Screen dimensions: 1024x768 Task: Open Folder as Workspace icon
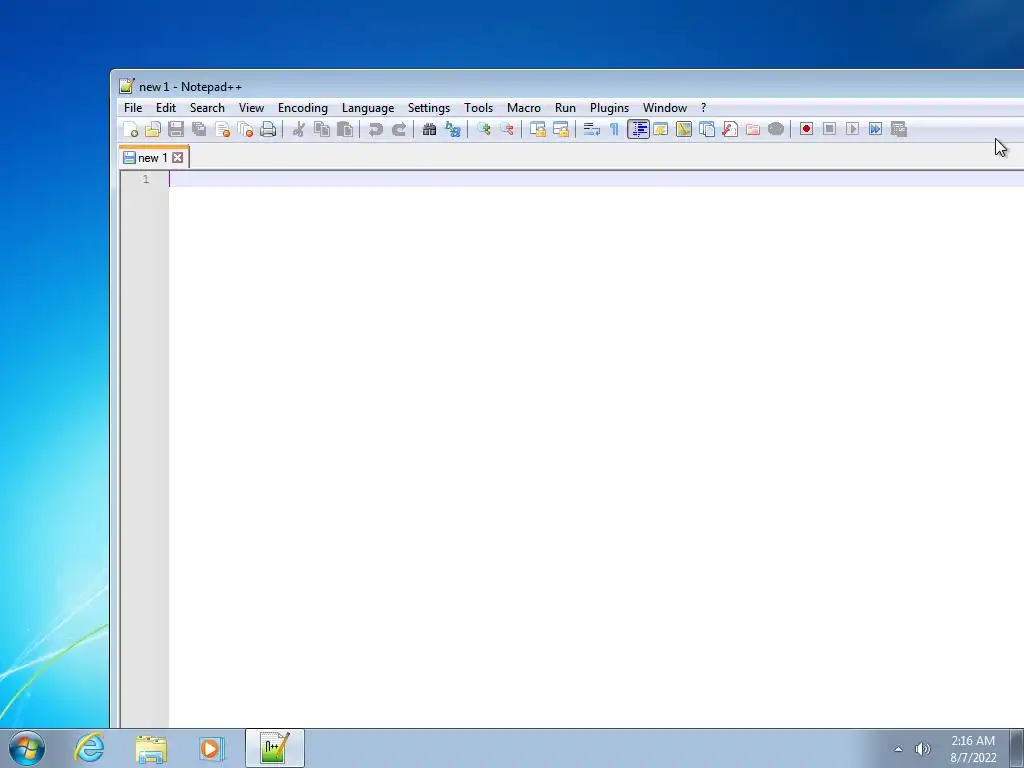tap(752, 129)
